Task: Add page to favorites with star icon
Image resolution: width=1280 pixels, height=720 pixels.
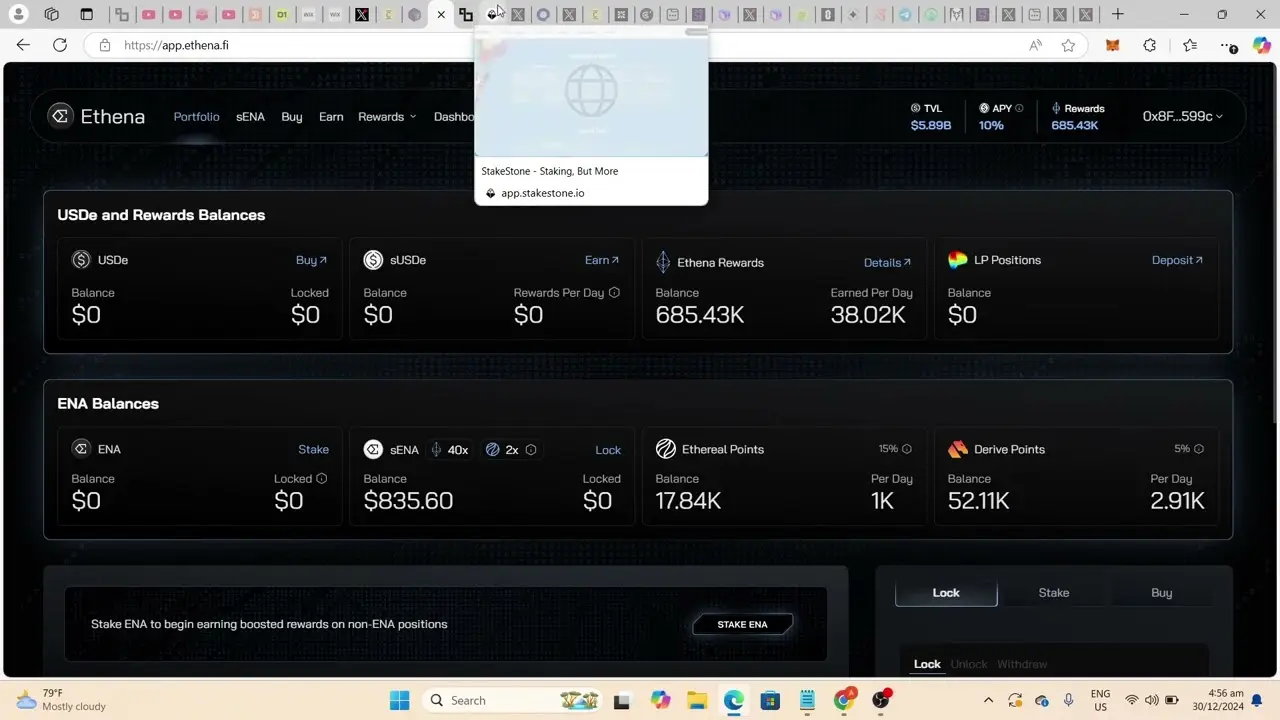Action: (x=1068, y=45)
